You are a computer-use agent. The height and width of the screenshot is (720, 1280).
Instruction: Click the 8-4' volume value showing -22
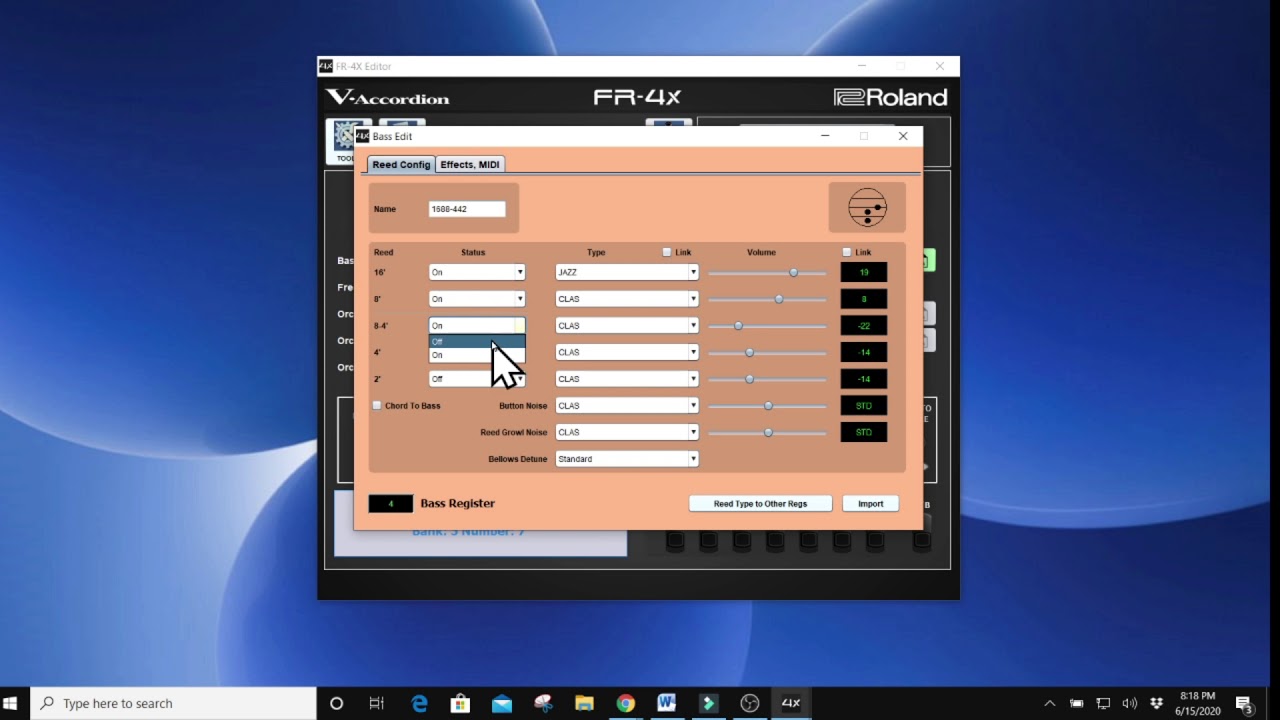pyautogui.click(x=864, y=325)
